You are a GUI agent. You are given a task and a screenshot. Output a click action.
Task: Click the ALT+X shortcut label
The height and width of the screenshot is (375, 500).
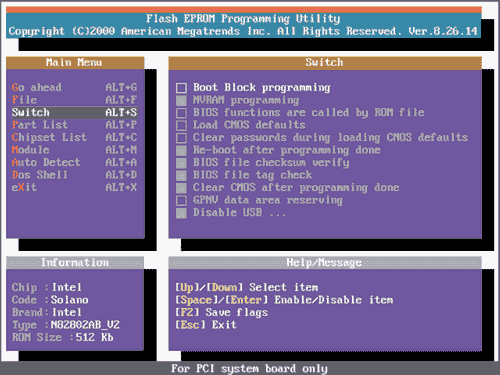121,187
